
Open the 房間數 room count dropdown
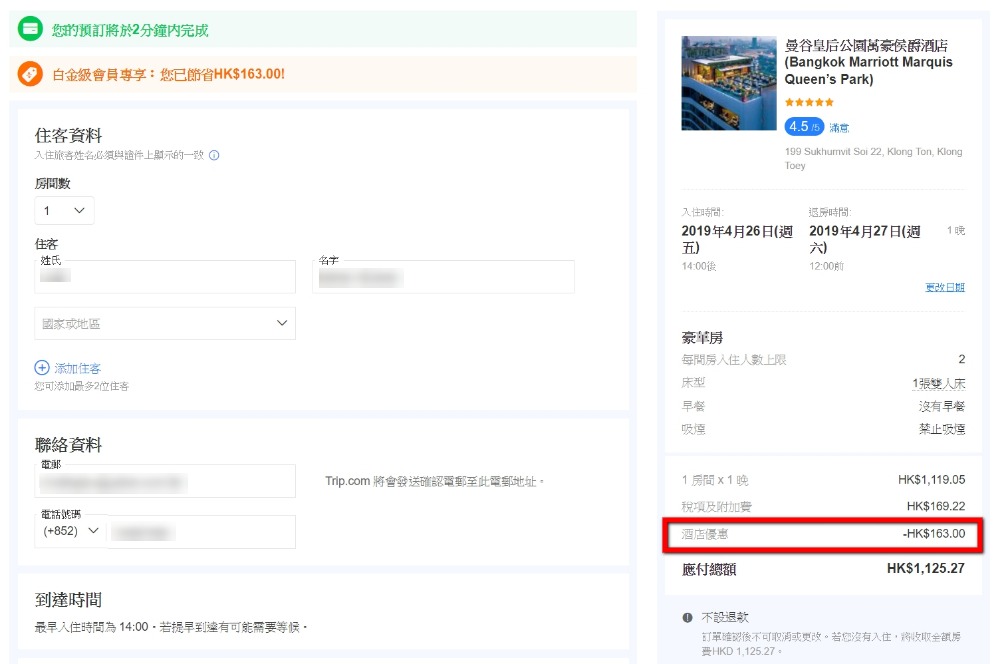(x=64, y=211)
